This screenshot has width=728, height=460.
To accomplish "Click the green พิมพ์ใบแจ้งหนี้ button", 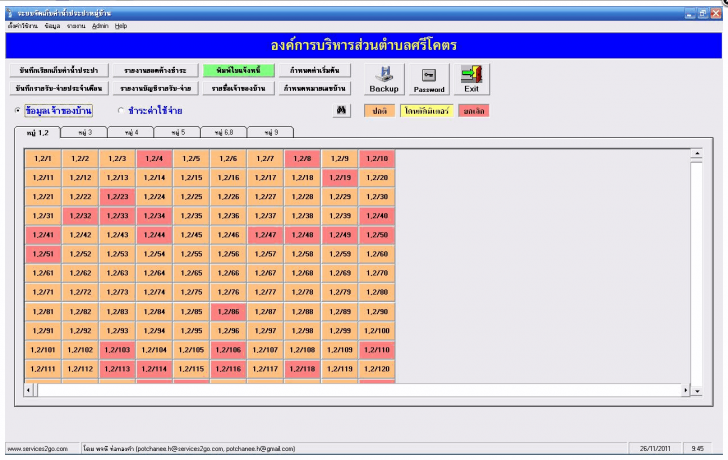I will pos(239,70).
